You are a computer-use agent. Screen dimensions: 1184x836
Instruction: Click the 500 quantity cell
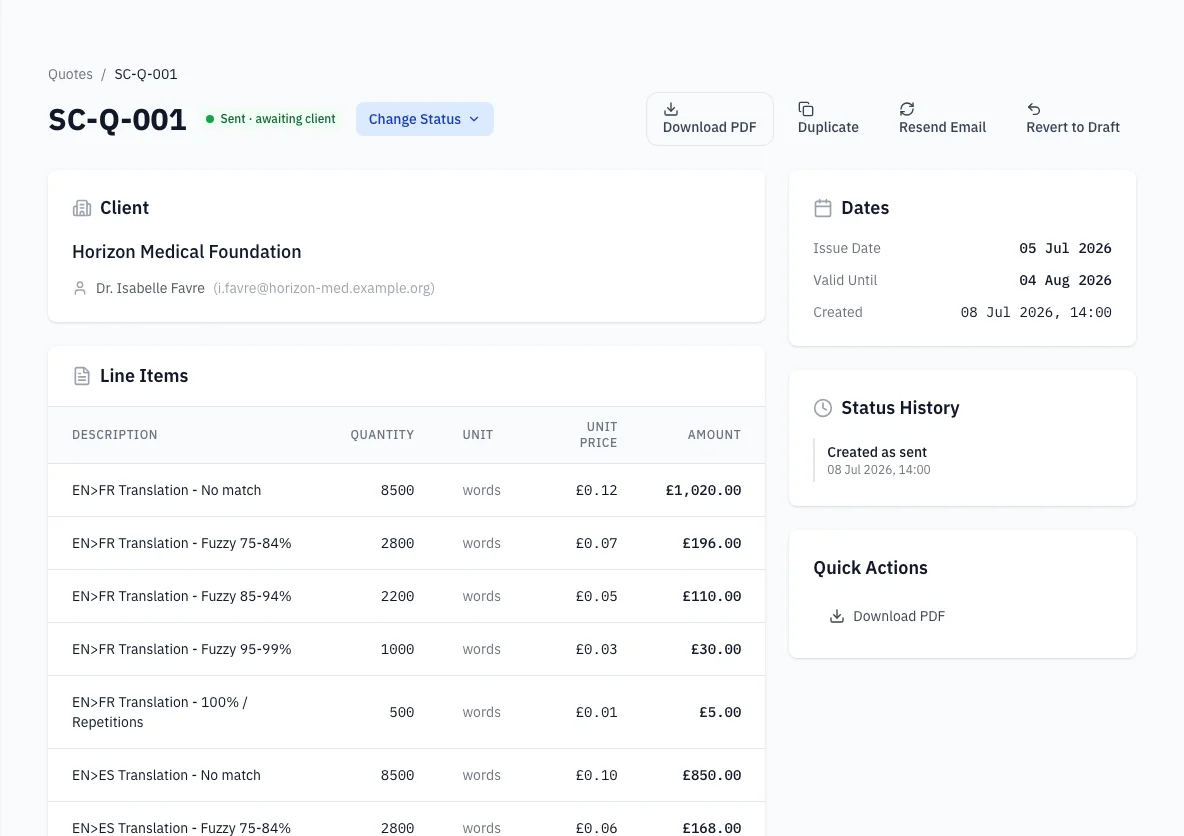point(402,712)
